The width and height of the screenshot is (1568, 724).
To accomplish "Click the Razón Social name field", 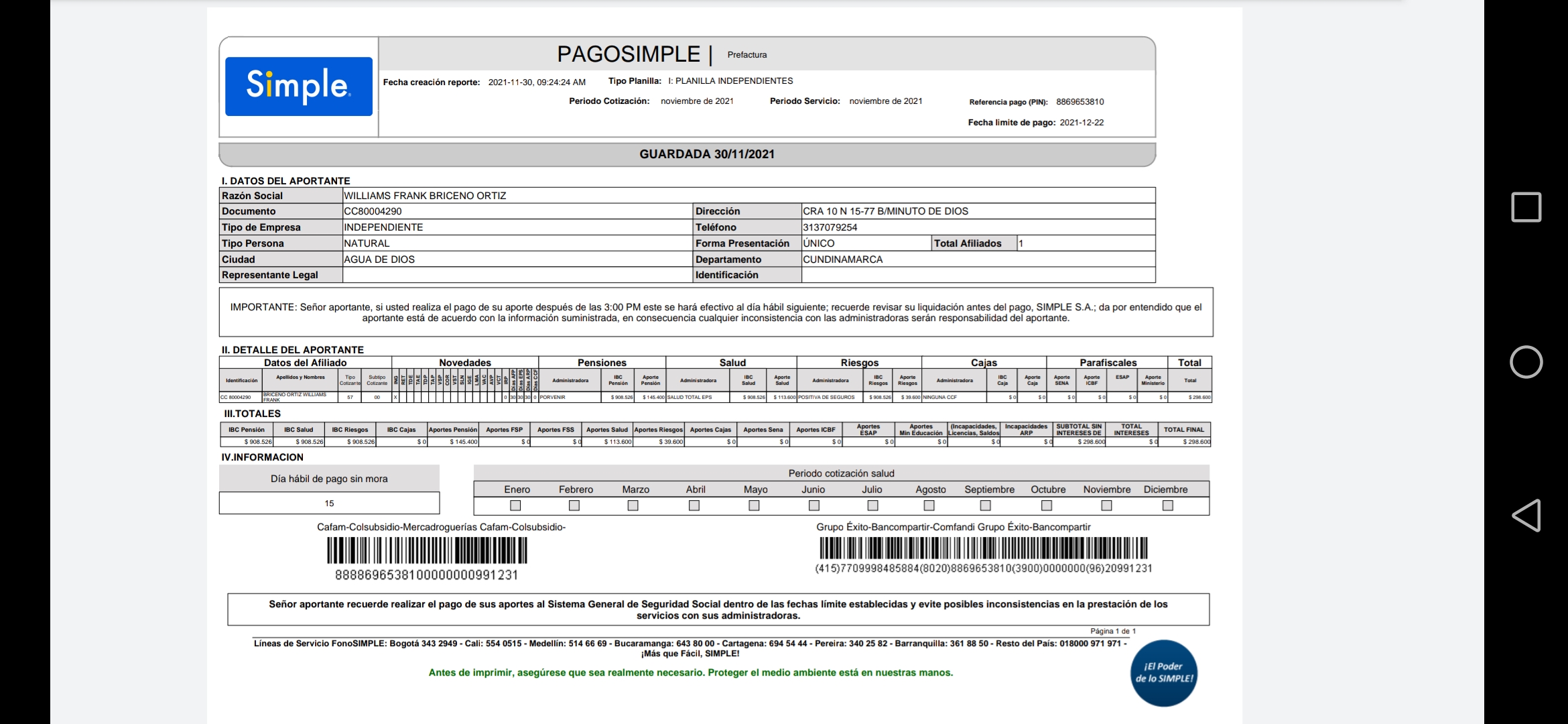I will point(425,196).
